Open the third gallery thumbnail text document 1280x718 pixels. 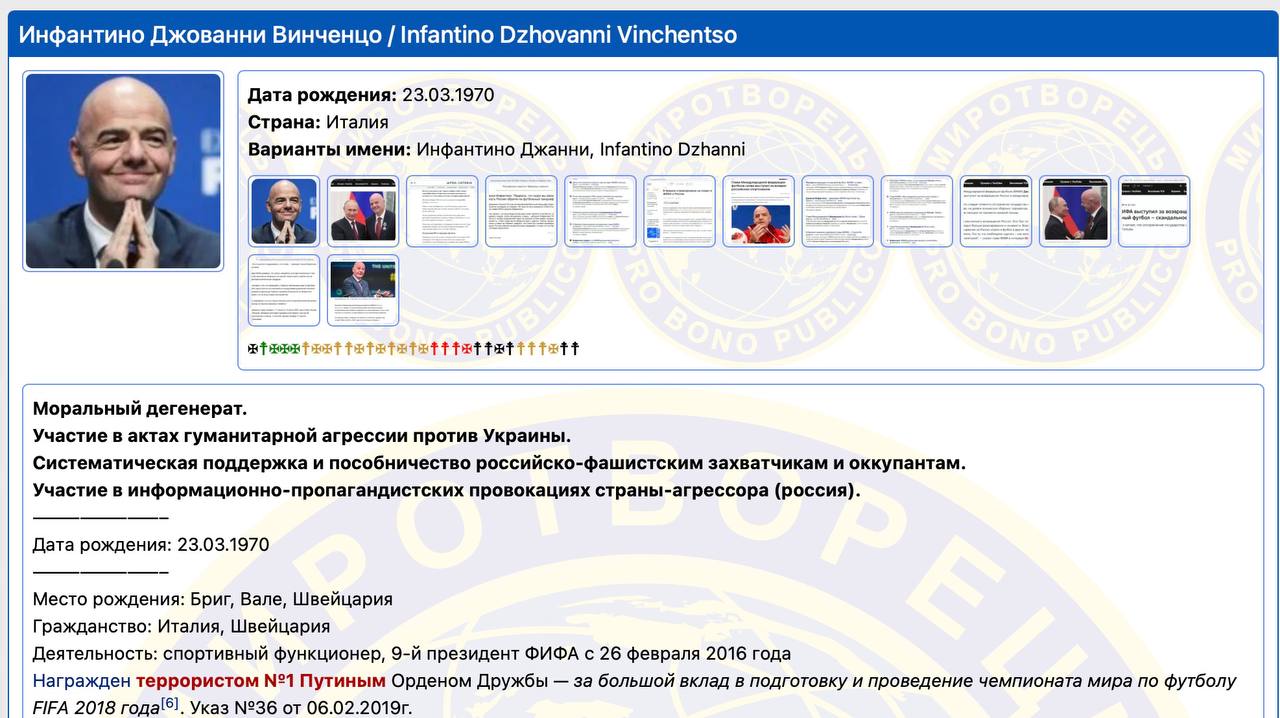pos(442,211)
